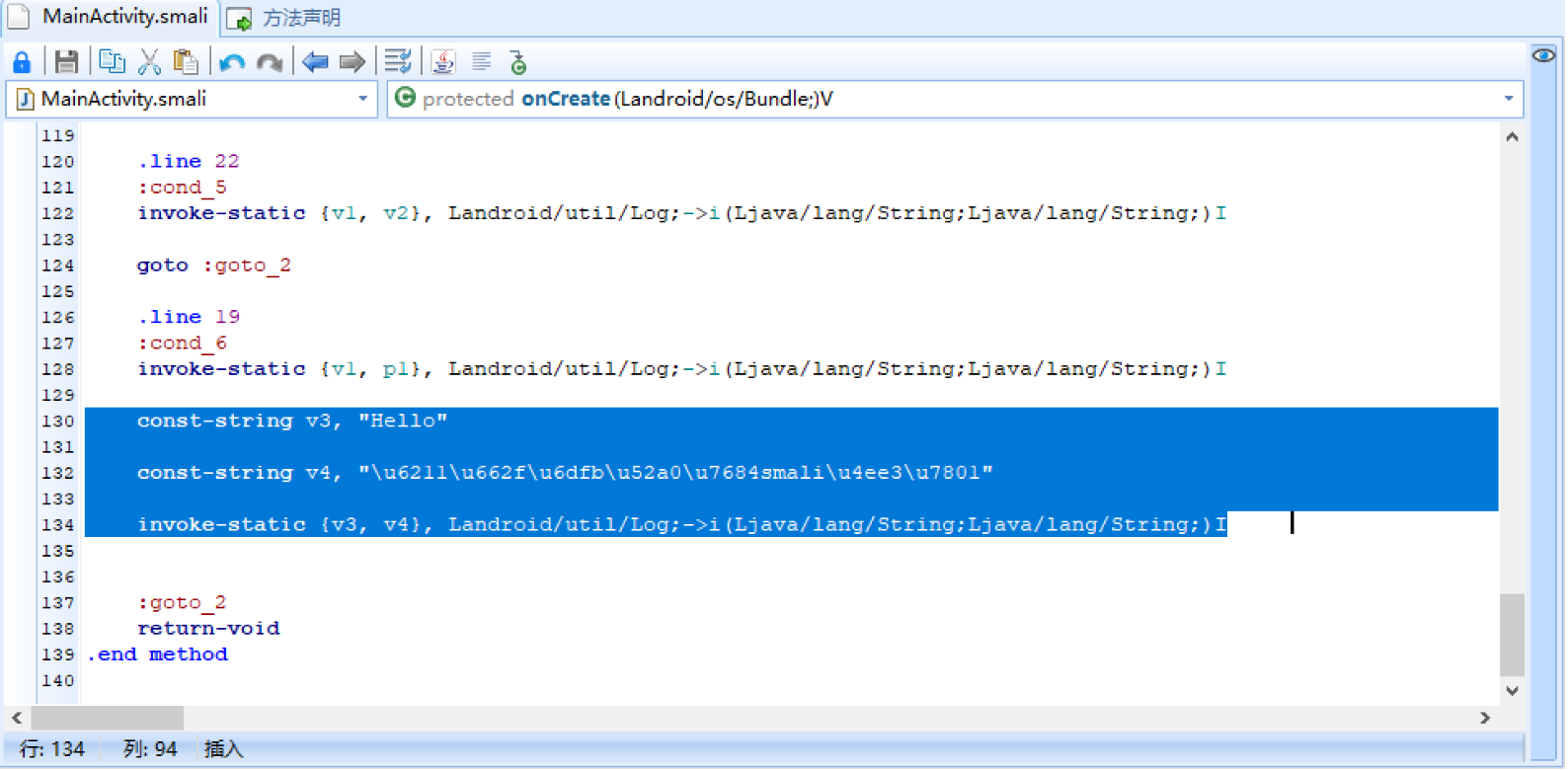Click const-string v3 "Hello" line

(x=292, y=422)
